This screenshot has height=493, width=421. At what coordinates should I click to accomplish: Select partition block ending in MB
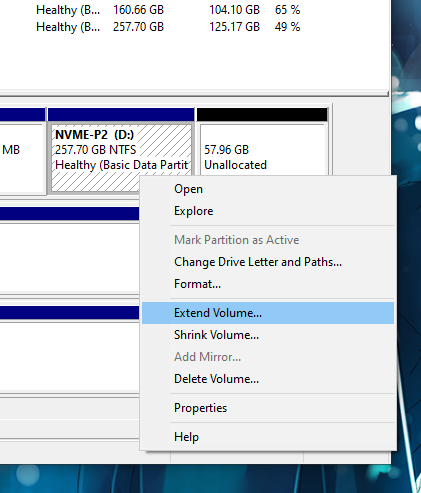[x=22, y=150]
